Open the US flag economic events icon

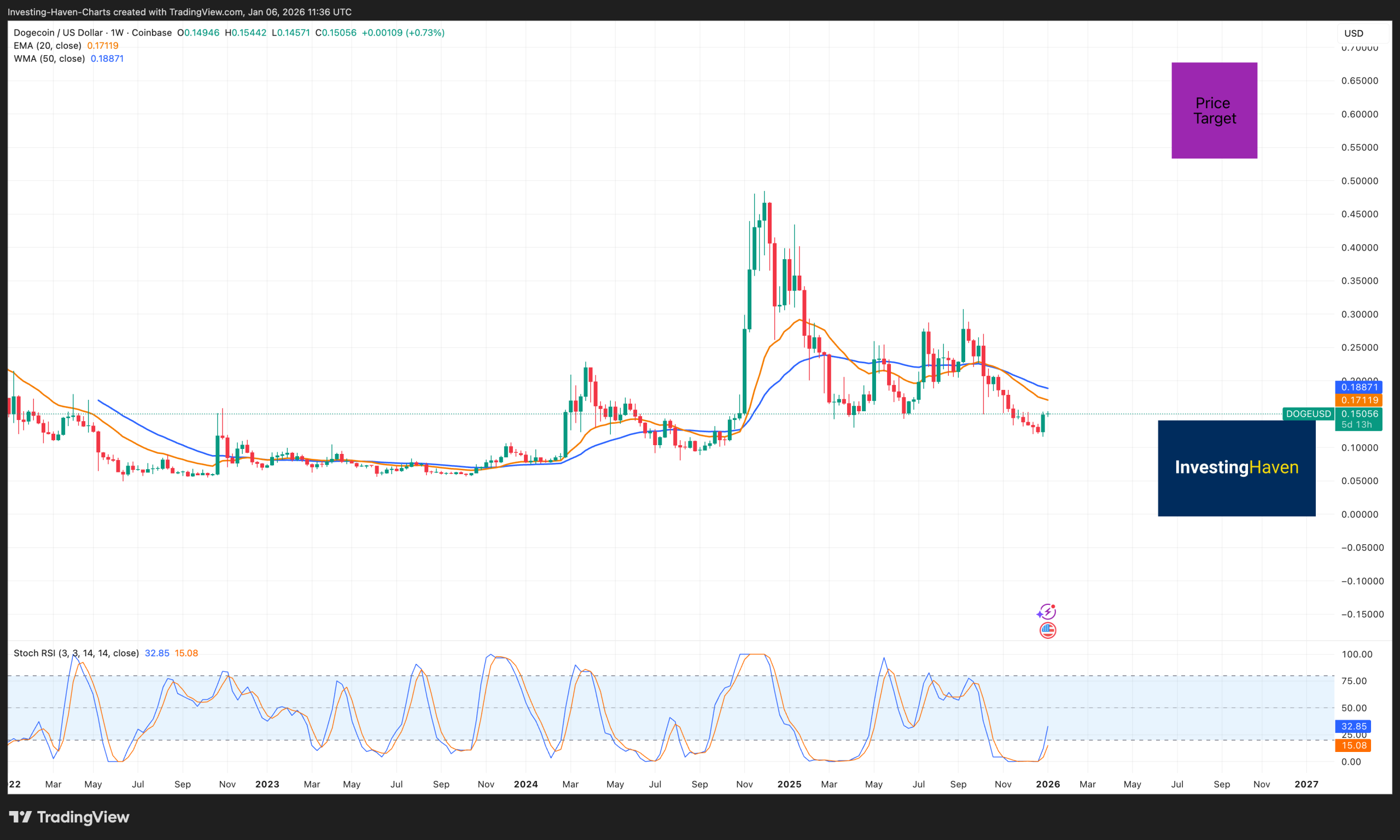coord(1048,630)
